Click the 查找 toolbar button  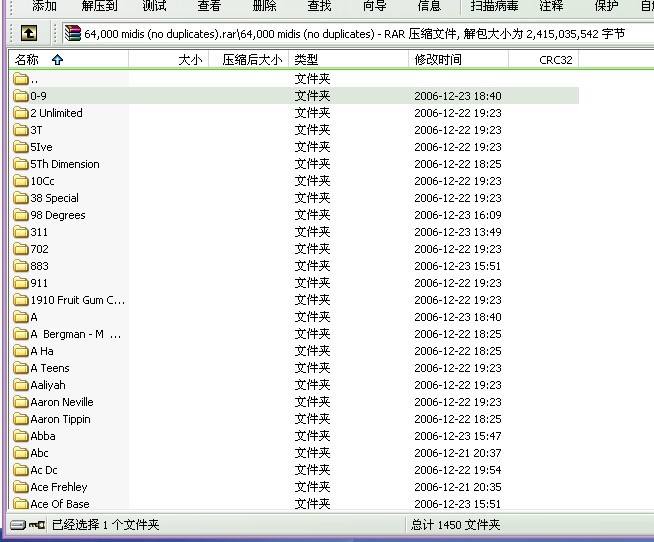(x=319, y=6)
